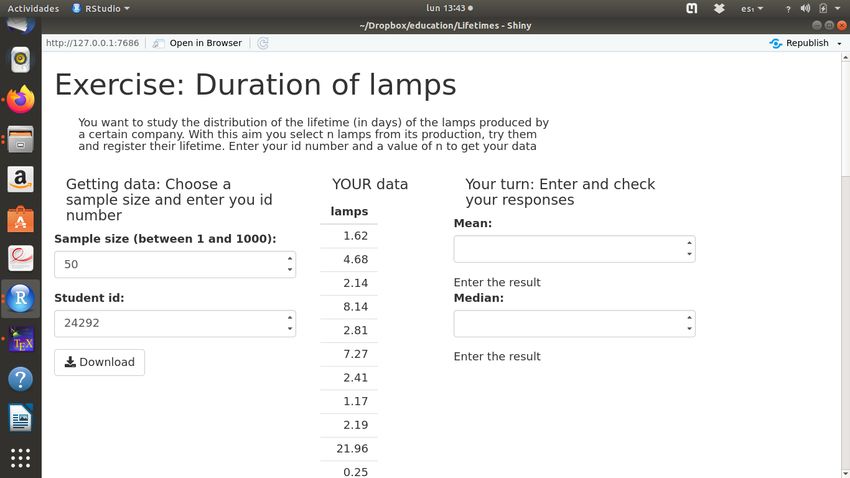Viewport: 850px width, 478px height.
Task: Open the red document viewer dock icon
Action: 21,259
